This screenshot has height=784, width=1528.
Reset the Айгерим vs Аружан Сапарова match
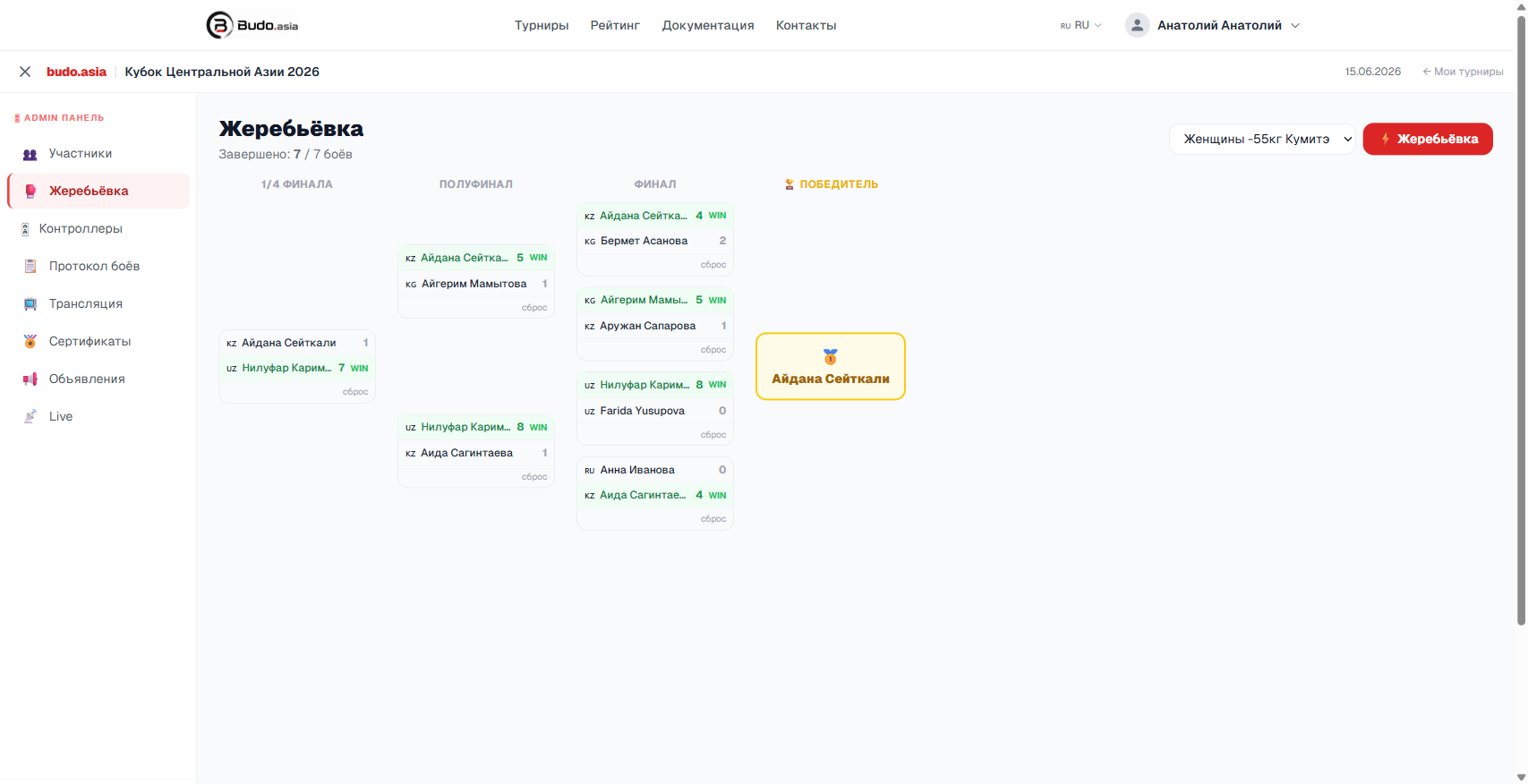click(x=713, y=350)
